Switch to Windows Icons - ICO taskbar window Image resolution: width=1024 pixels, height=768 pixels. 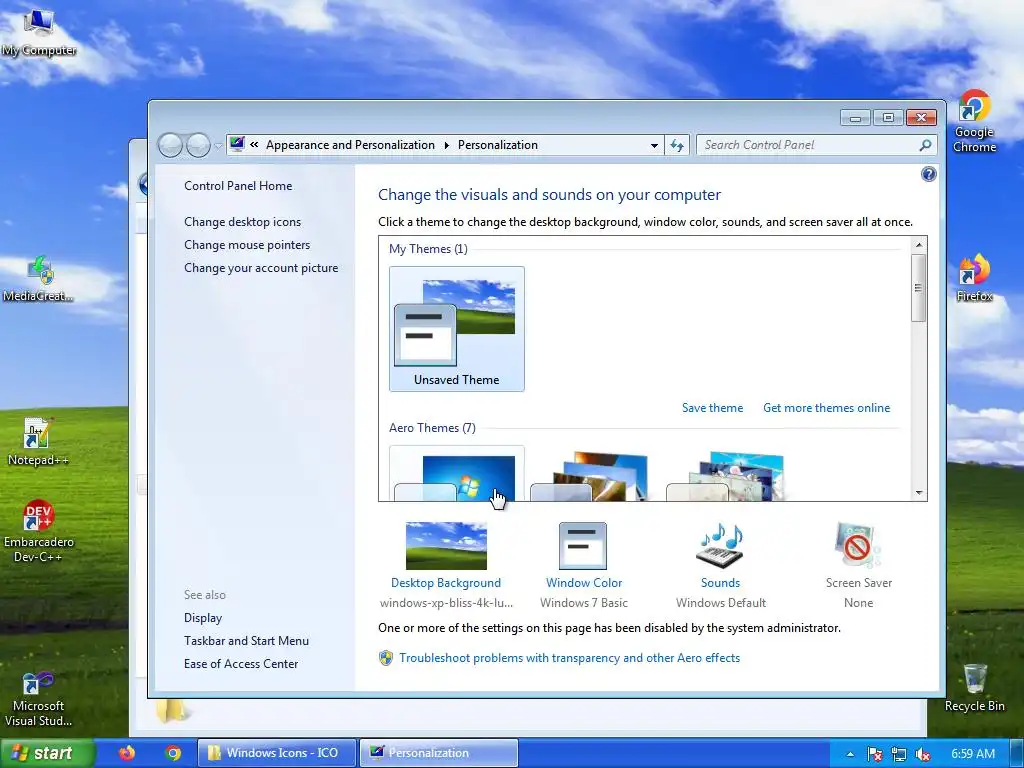pyautogui.click(x=277, y=753)
